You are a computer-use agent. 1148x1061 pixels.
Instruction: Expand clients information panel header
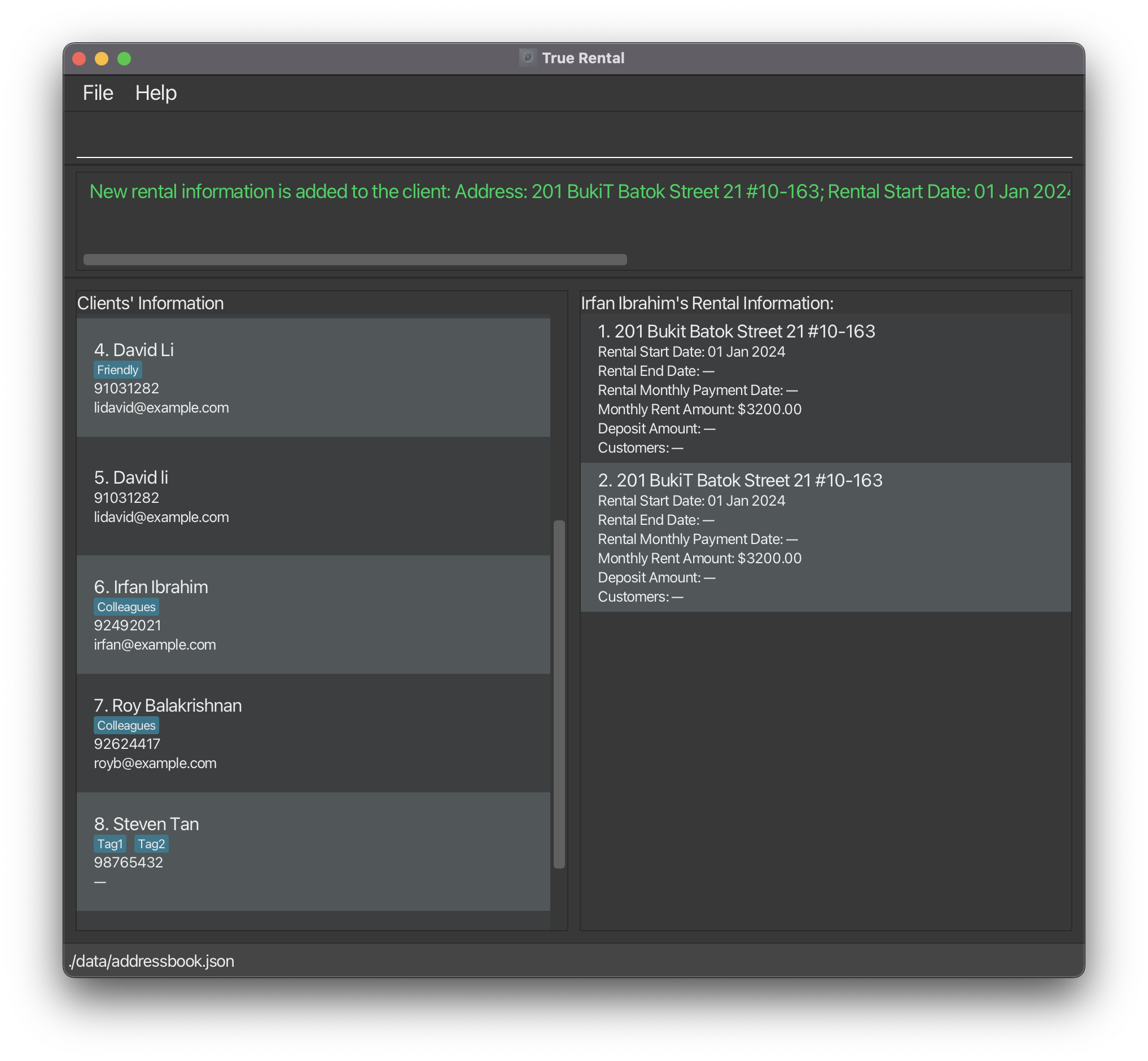(151, 303)
